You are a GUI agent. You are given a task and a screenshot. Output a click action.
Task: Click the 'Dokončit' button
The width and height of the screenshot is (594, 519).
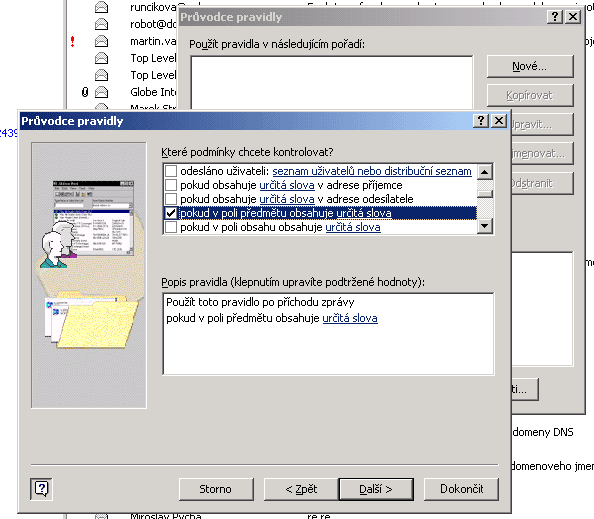tap(461, 489)
